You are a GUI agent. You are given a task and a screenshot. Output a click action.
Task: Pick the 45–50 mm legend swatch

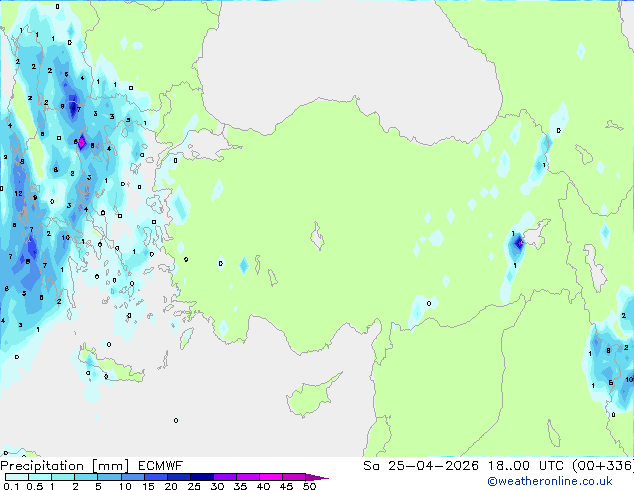click(294, 477)
